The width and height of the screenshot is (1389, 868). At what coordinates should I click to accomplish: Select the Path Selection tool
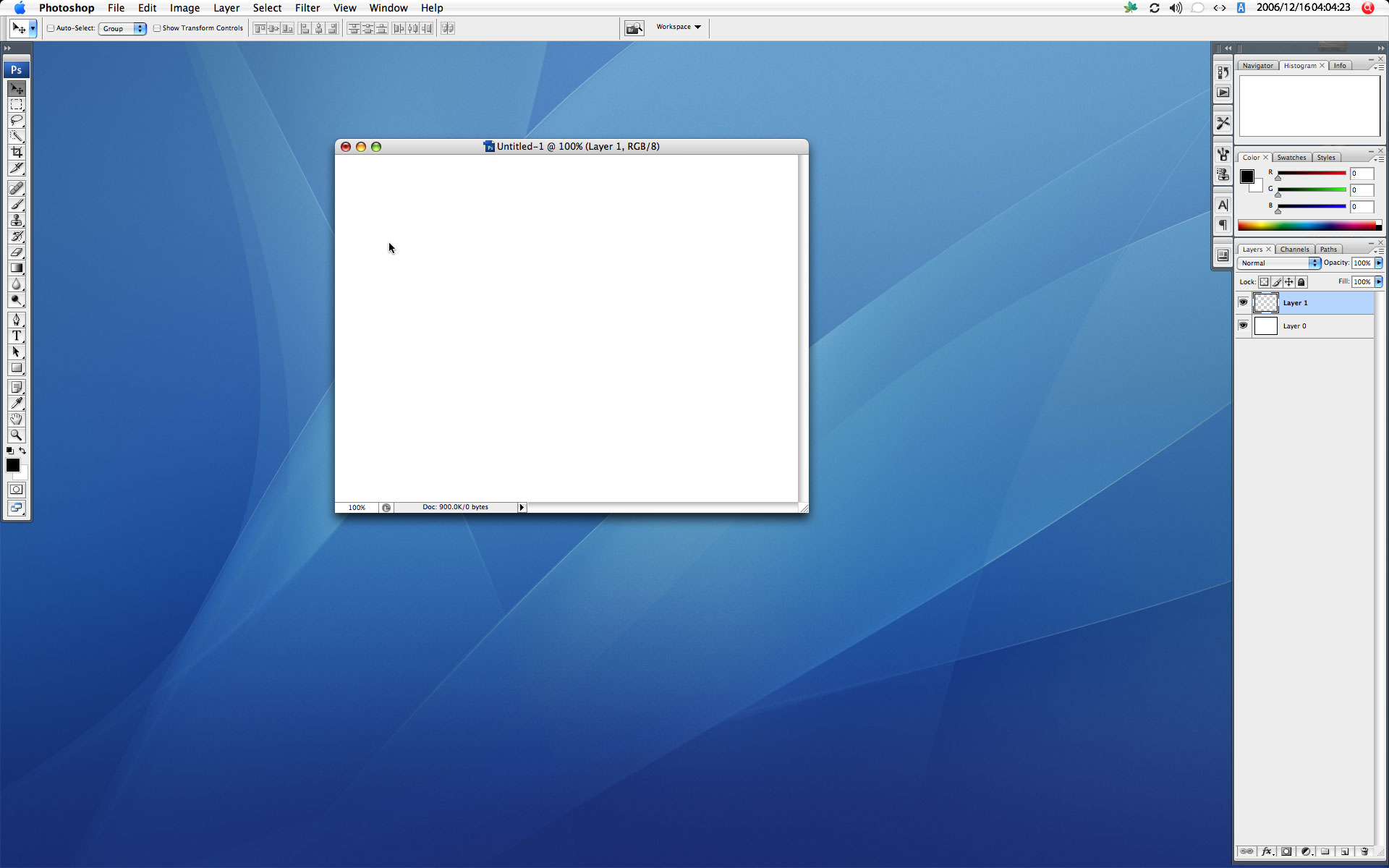tap(17, 352)
